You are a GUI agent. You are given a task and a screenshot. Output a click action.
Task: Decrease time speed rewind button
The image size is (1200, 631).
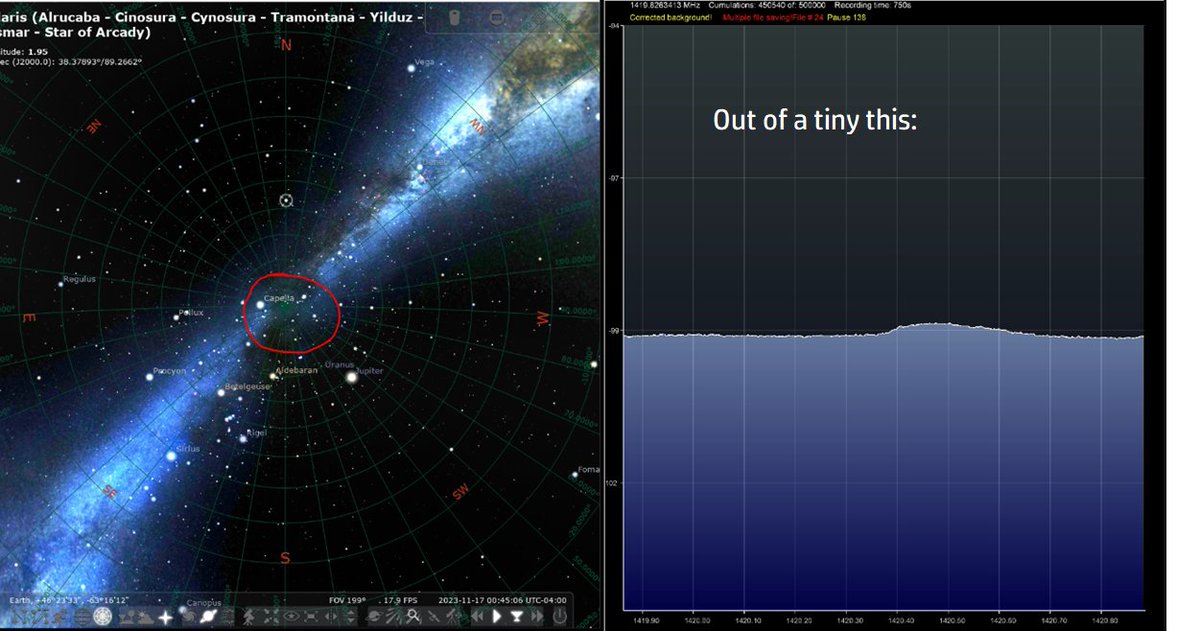477,617
